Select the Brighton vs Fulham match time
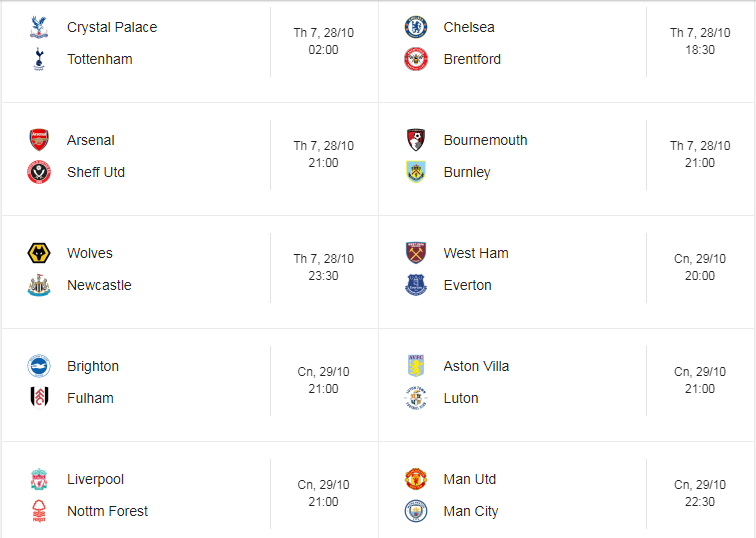Image resolution: width=756 pixels, height=538 pixels. pos(323,380)
